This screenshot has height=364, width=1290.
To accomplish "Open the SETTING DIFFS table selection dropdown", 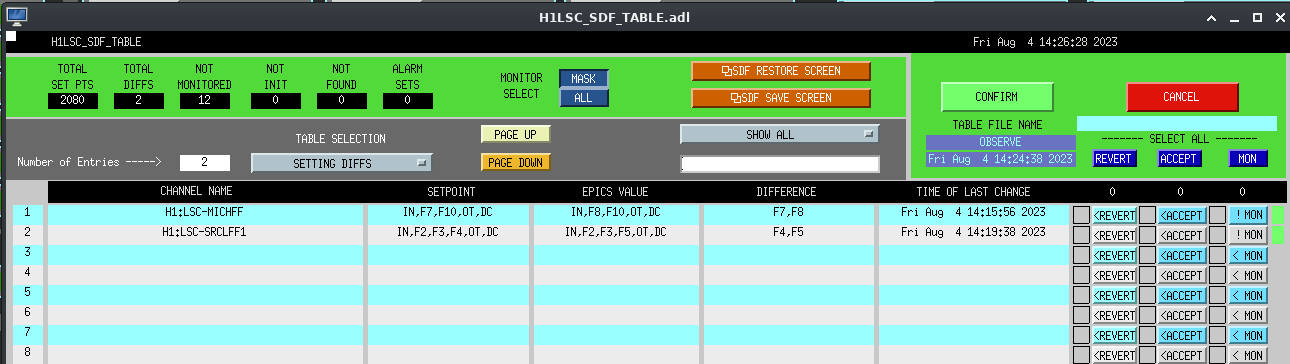I will click(x=341, y=163).
